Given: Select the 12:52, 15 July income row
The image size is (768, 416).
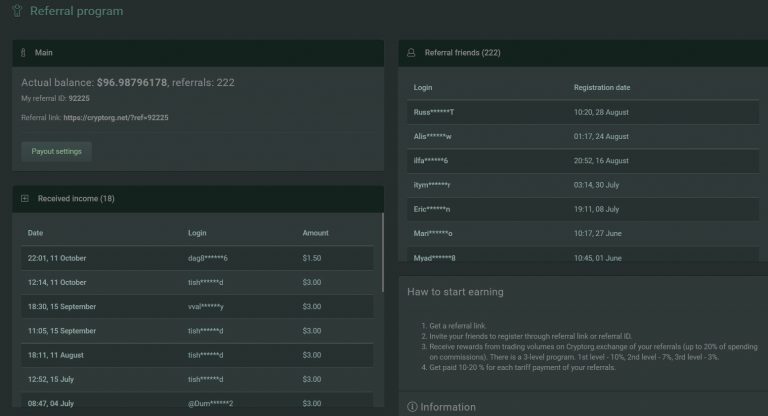Looking at the screenshot, I should (197, 379).
